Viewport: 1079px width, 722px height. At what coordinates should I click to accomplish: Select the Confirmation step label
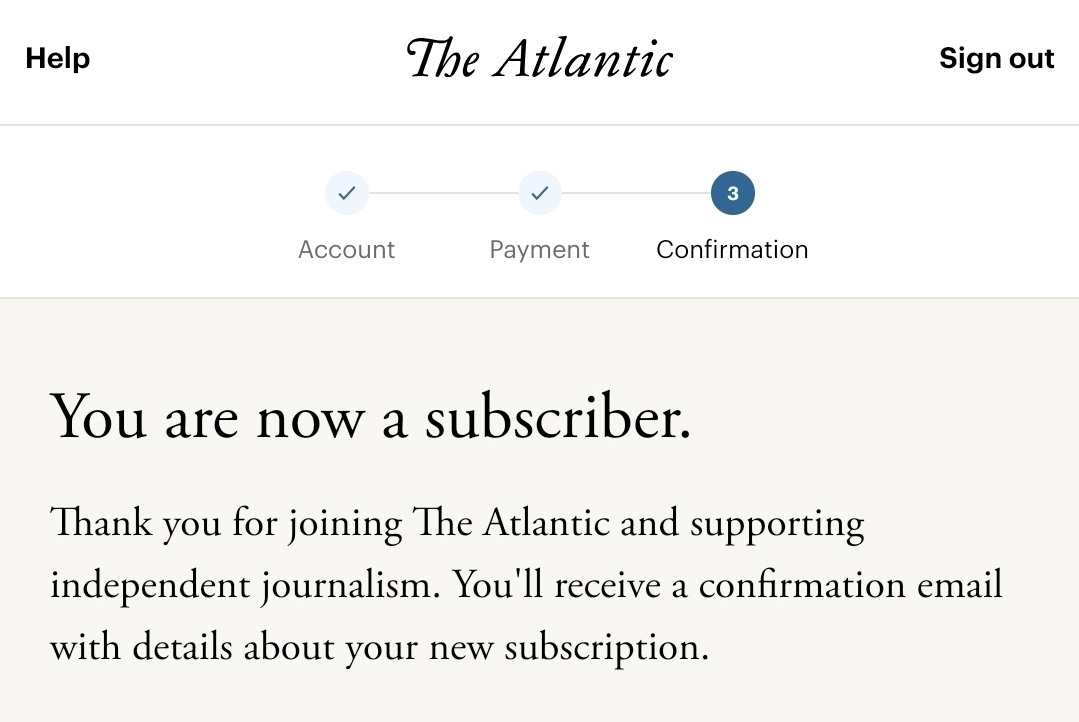click(732, 249)
